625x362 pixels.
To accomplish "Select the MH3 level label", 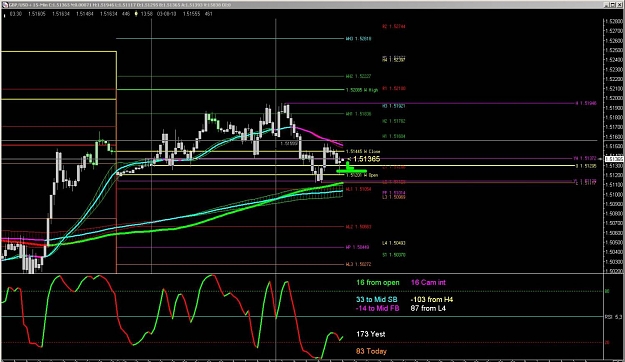I will coord(358,39).
